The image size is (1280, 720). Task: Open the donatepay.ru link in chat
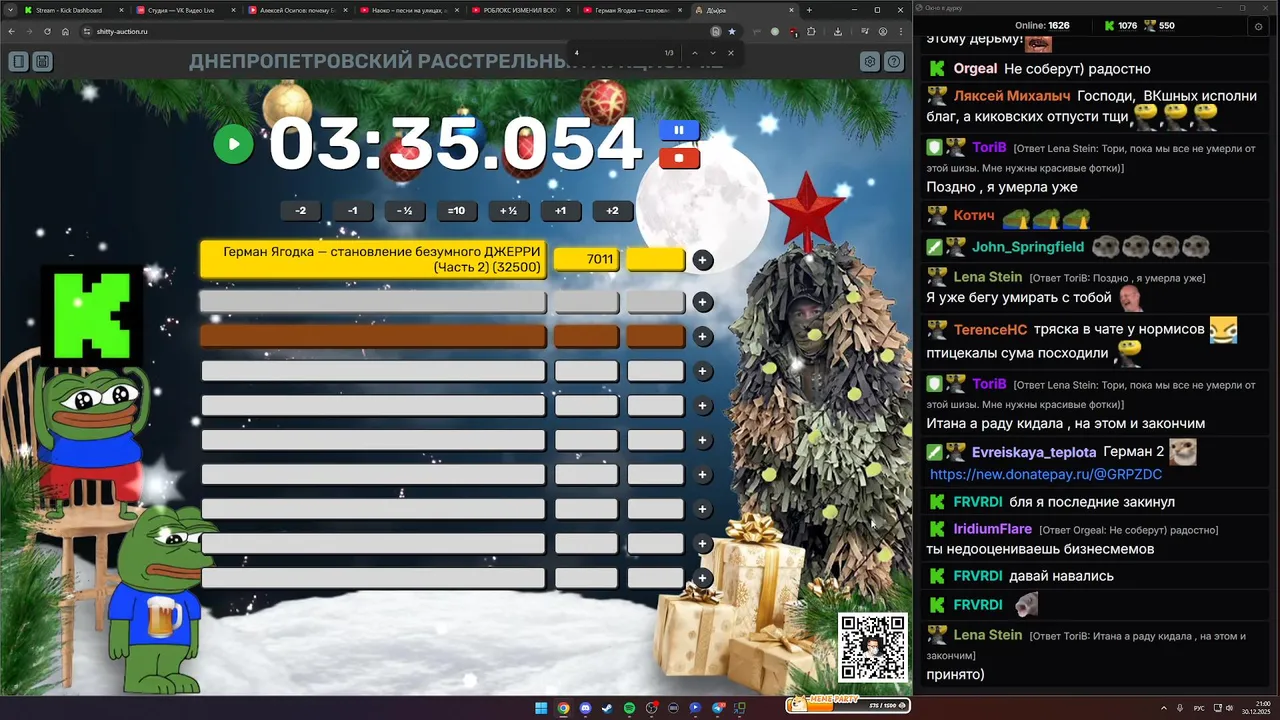point(1046,475)
